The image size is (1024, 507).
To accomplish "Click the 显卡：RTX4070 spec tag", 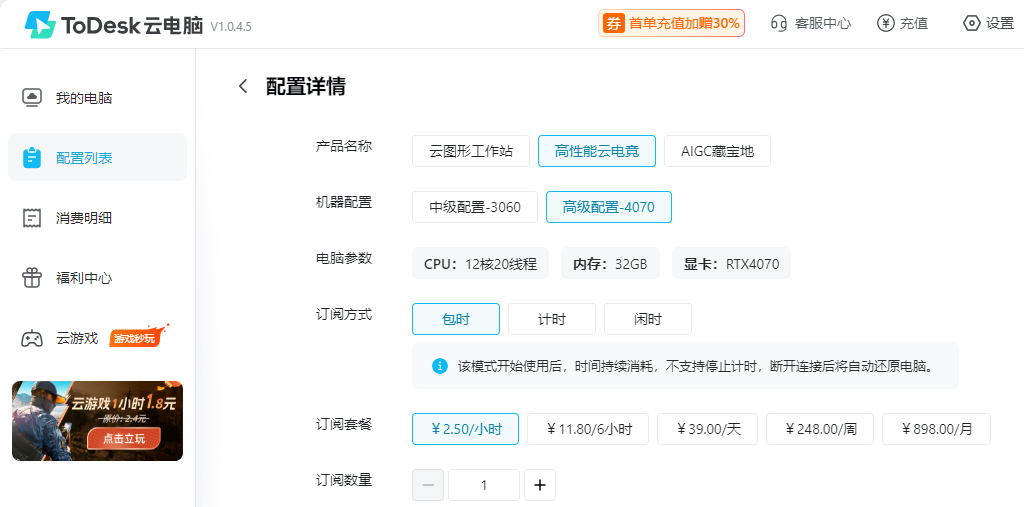I will 731,263.
